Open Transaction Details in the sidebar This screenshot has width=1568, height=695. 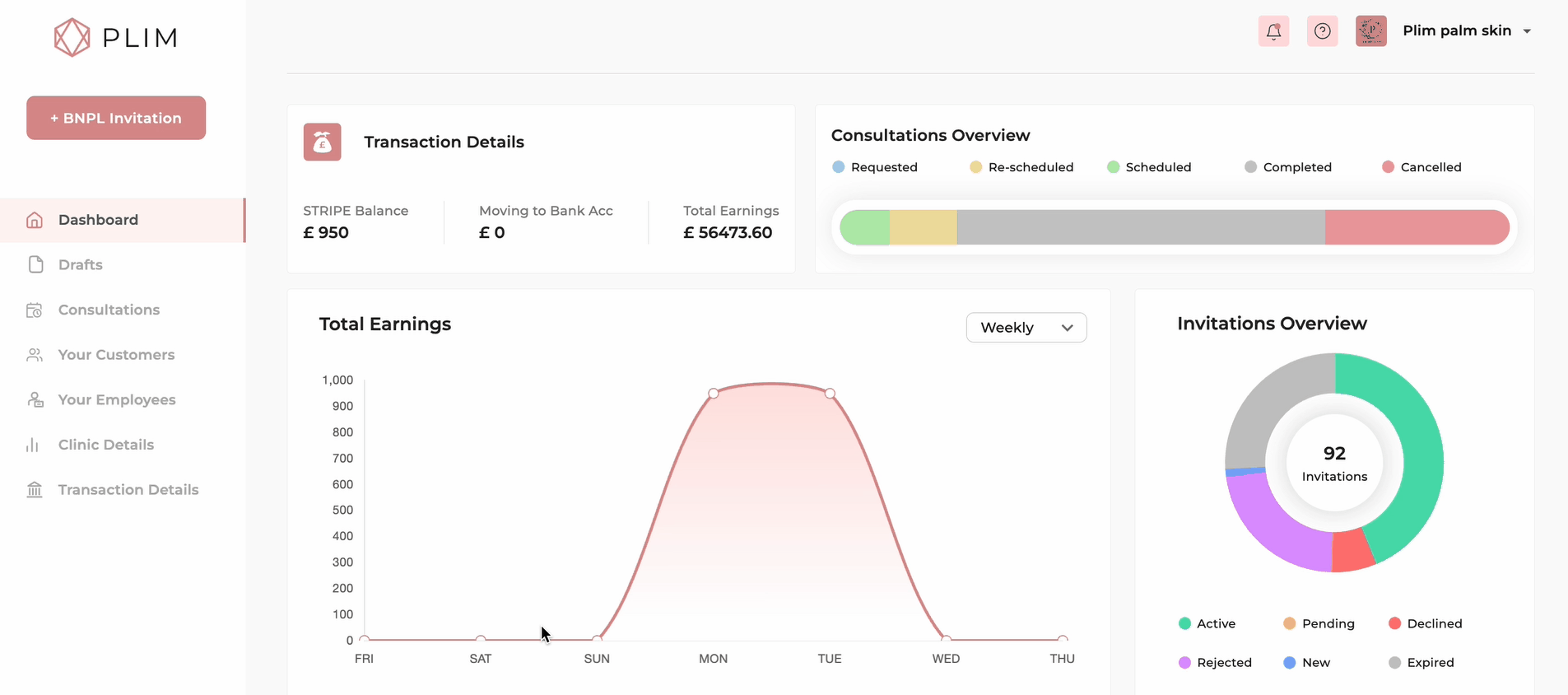click(x=128, y=490)
